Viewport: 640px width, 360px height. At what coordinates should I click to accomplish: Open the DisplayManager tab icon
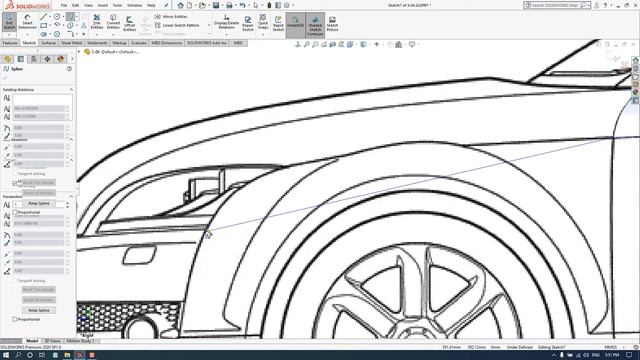tap(61, 59)
